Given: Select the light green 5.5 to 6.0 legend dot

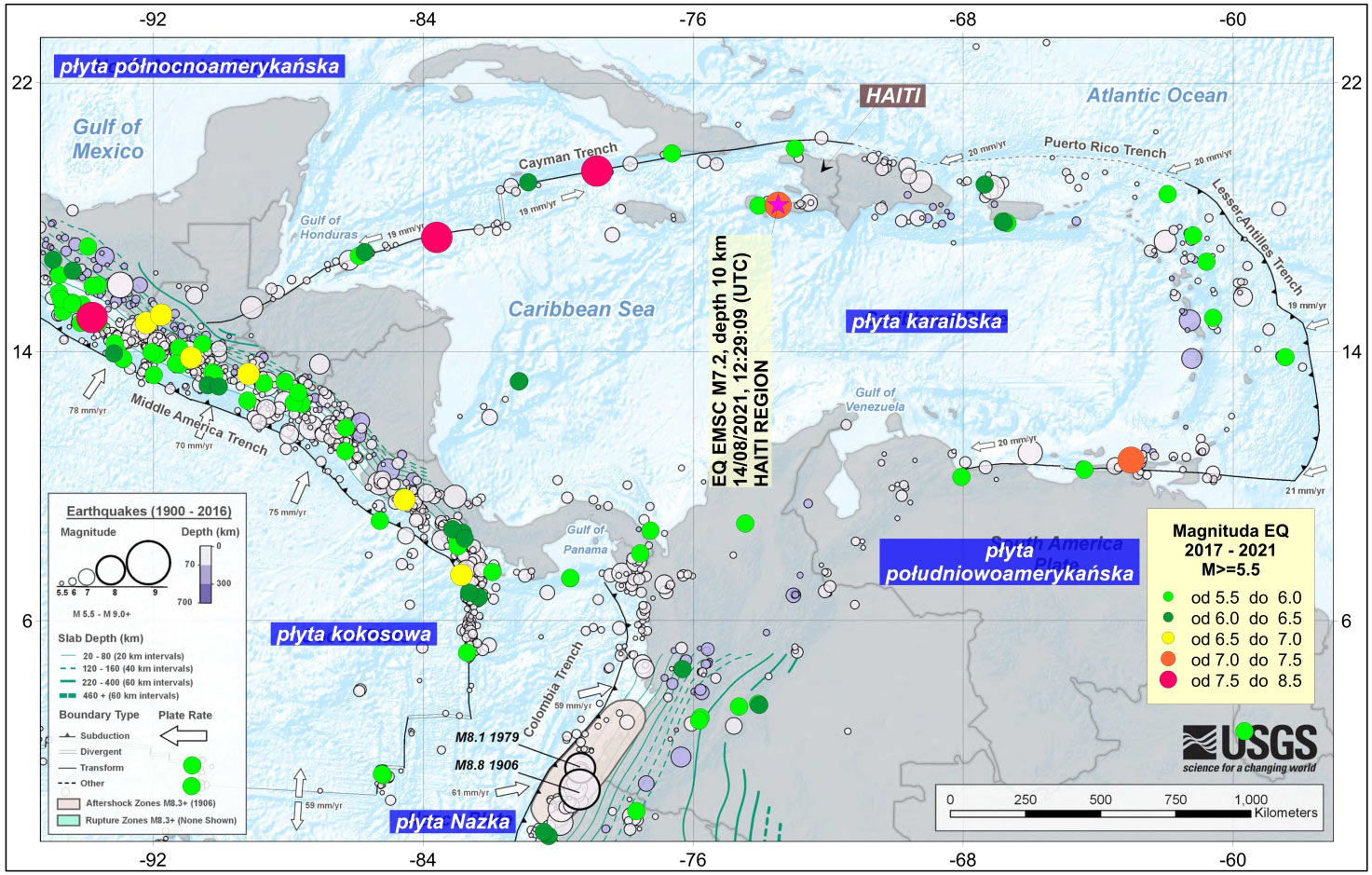Looking at the screenshot, I should (x=1168, y=598).
